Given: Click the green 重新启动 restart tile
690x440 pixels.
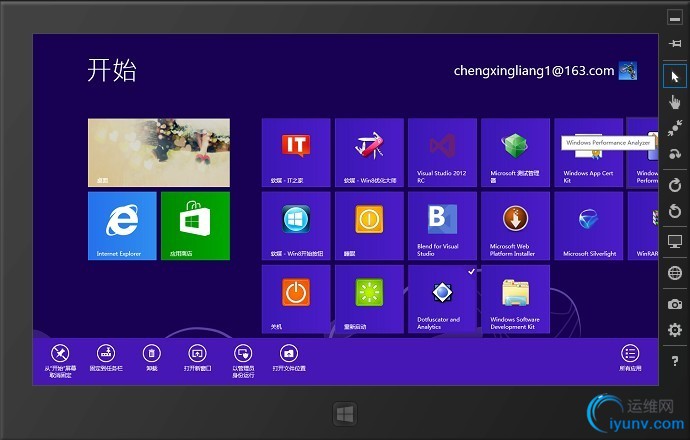Looking at the screenshot, I should coord(369,299).
